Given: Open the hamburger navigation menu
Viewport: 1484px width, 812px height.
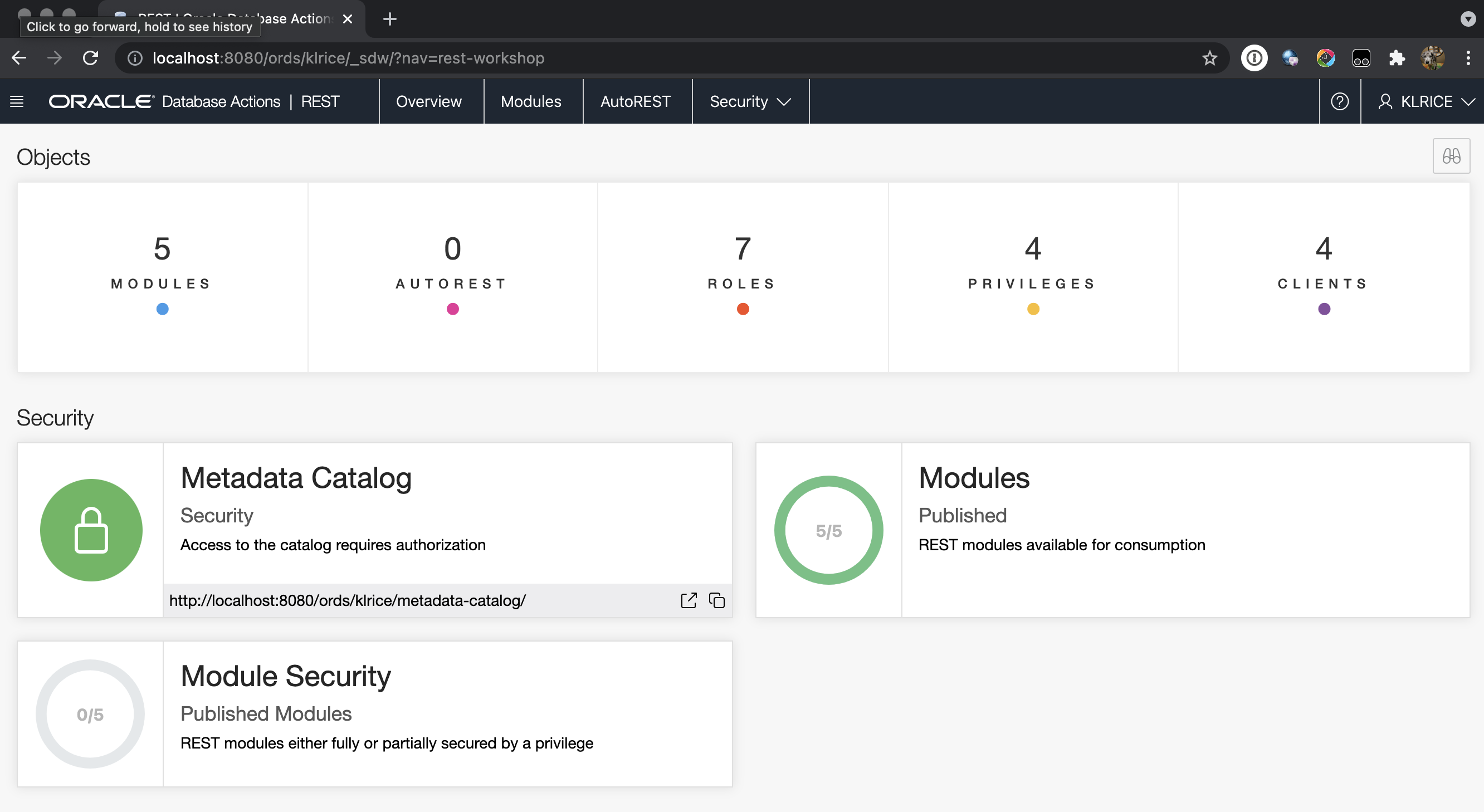Looking at the screenshot, I should click(17, 101).
